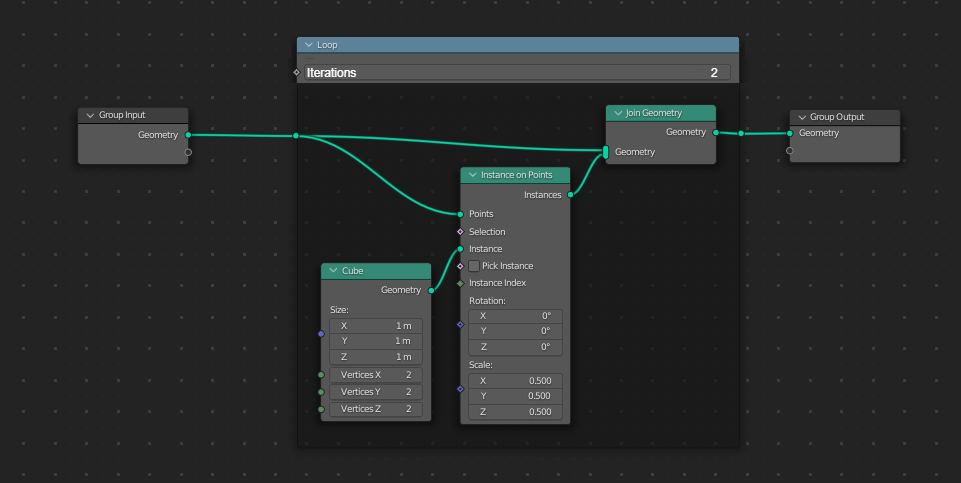
Task: Click the Rotation X field
Action: (x=515, y=316)
